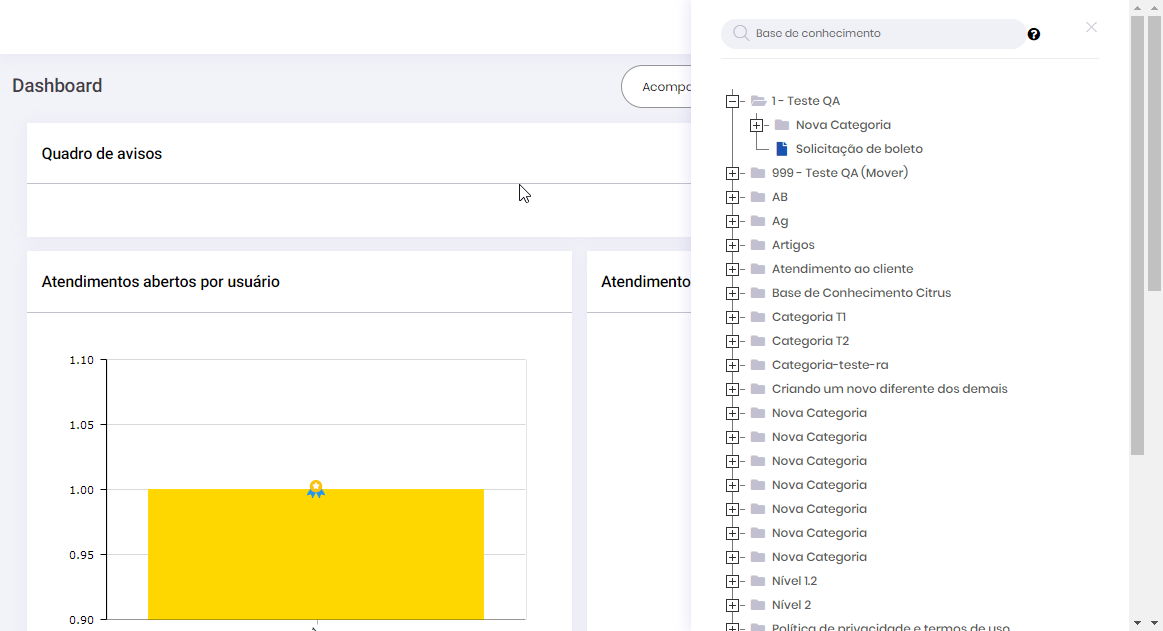
Task: Click the award badge icon on chart bar
Action: pyautogui.click(x=316, y=489)
